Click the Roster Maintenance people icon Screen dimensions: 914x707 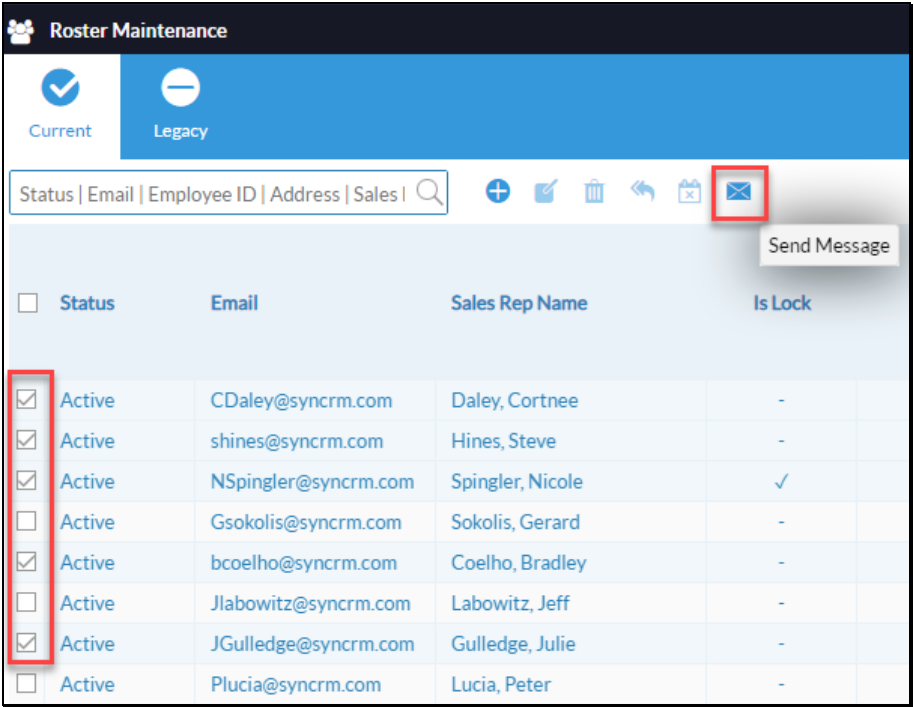22,31
